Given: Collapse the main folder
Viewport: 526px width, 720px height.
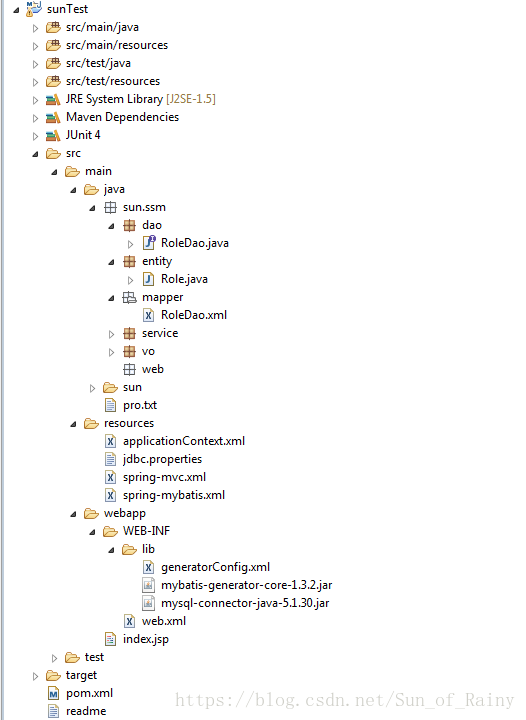Looking at the screenshot, I should point(54,172).
